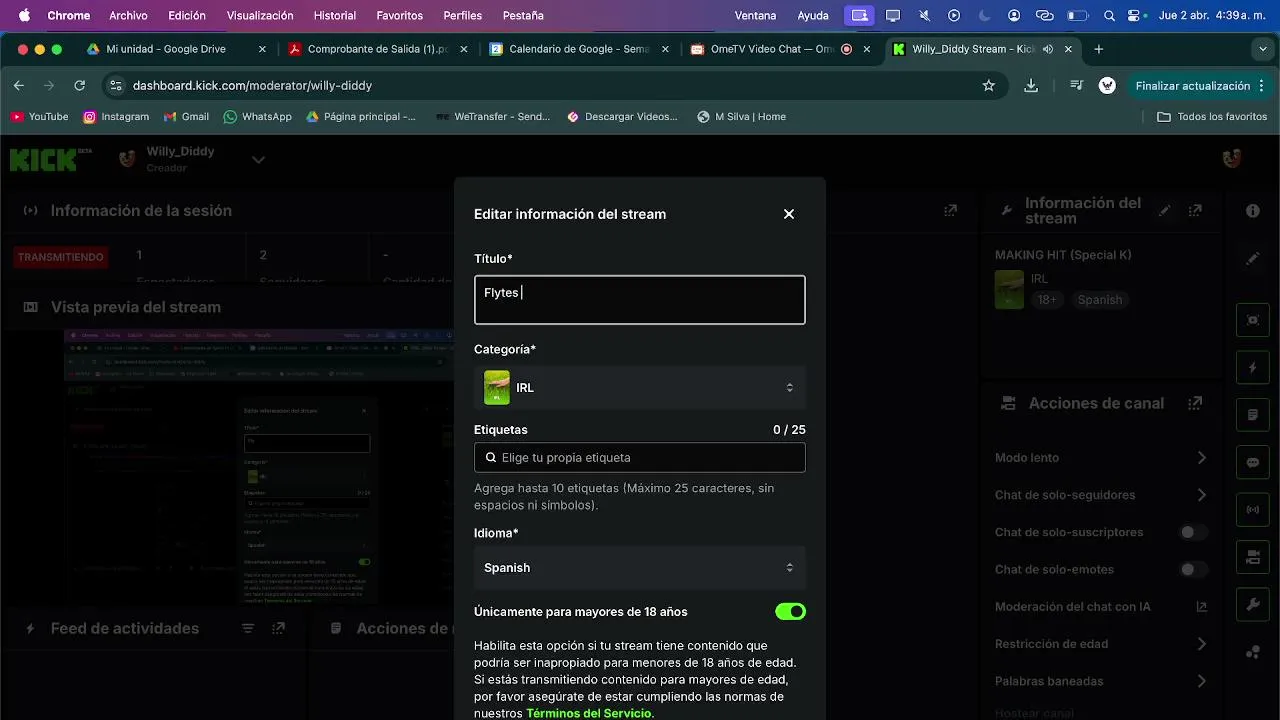1280x720 pixels.
Task: Open the Términos del Servicio link
Action: 589,713
